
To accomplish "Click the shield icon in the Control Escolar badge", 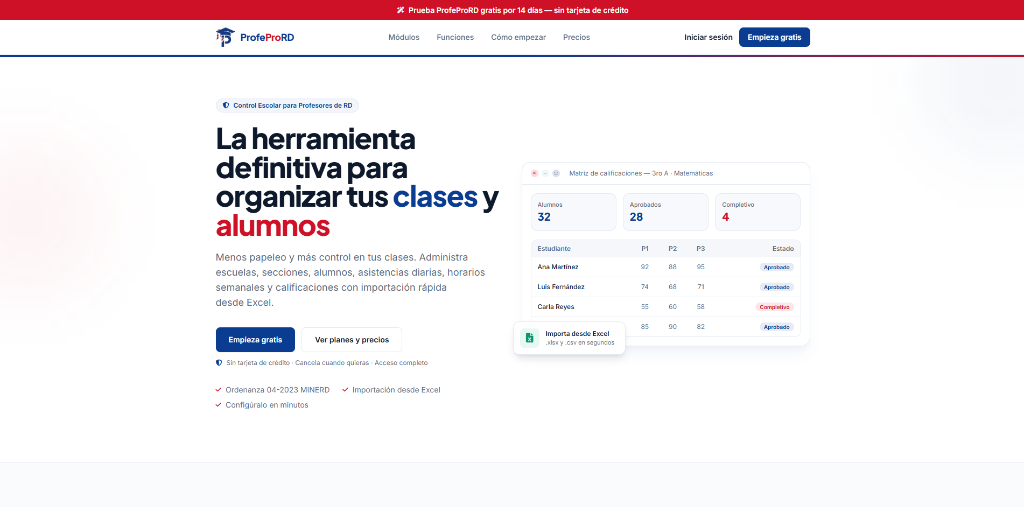I will tap(226, 105).
